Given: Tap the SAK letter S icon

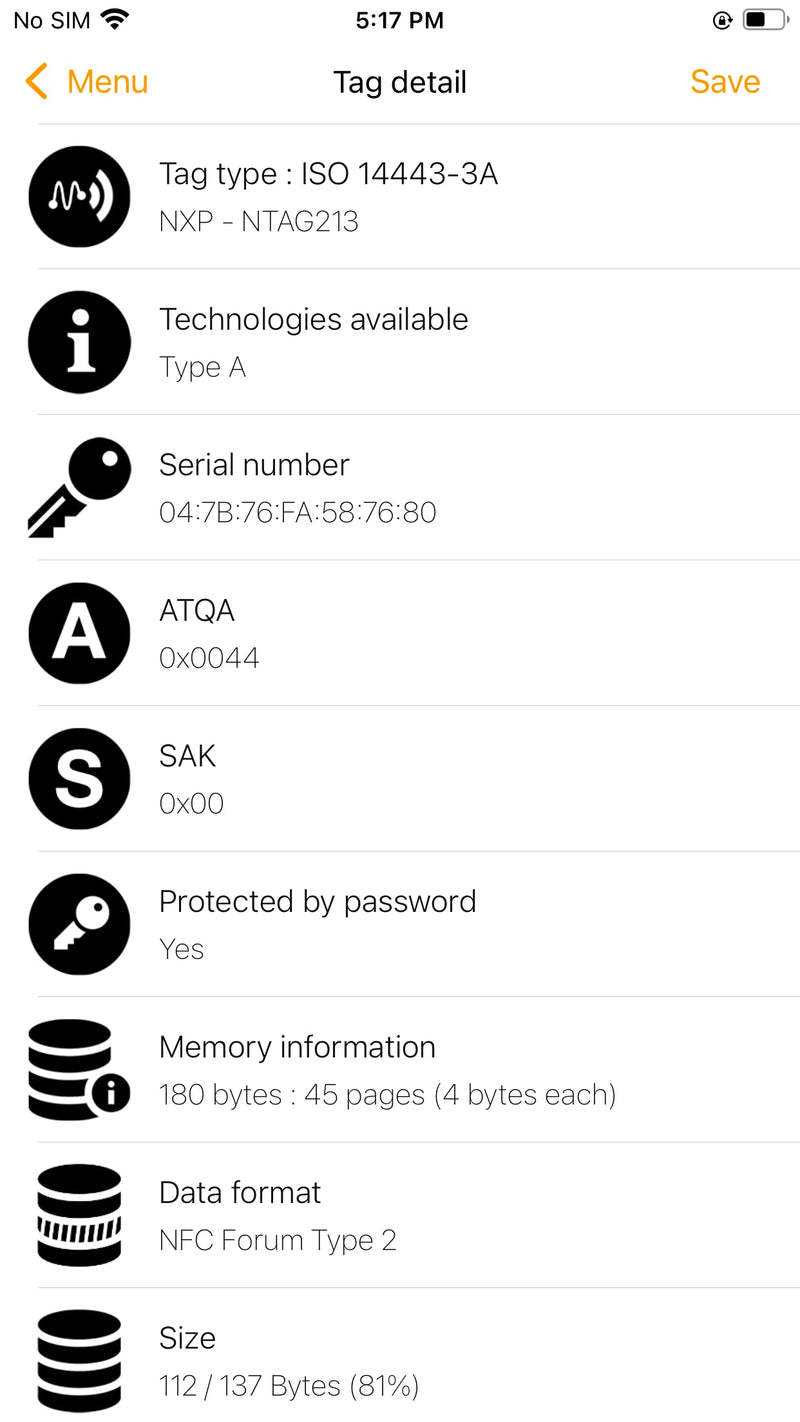Looking at the screenshot, I should coord(79,779).
